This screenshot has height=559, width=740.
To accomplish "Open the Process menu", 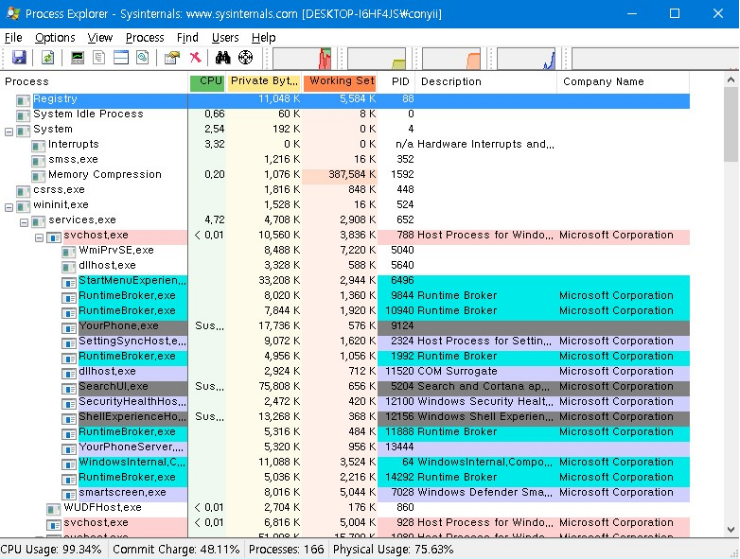I will [x=145, y=38].
